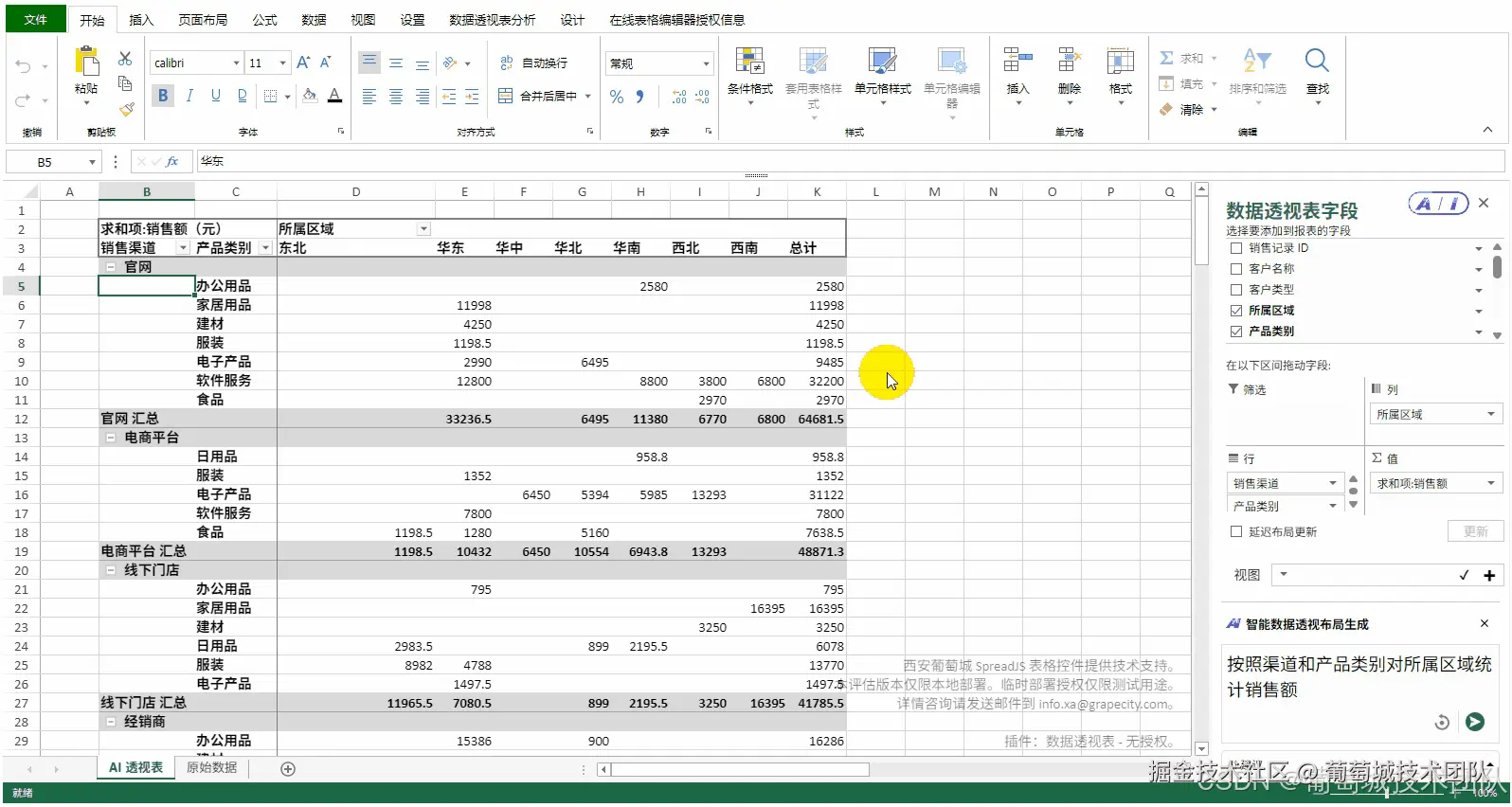Collapse the 电商平台 group in pivot table

[x=111, y=438]
